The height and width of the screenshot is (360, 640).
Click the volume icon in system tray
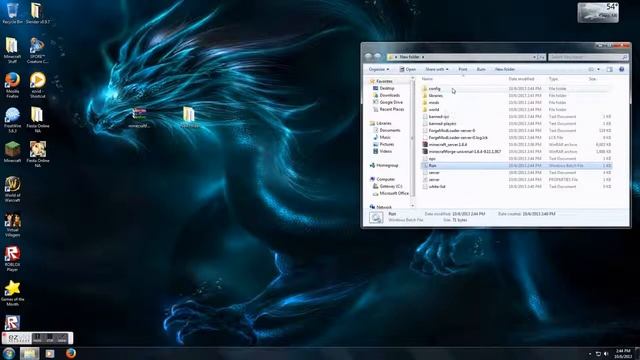[x=606, y=354]
